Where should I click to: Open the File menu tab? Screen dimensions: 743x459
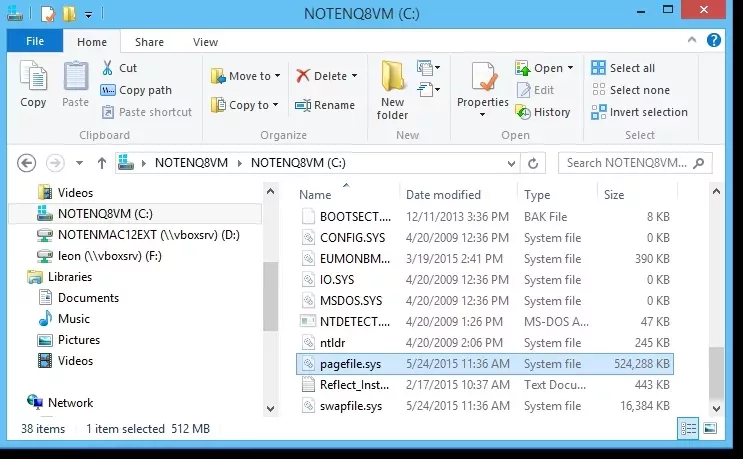(x=35, y=41)
